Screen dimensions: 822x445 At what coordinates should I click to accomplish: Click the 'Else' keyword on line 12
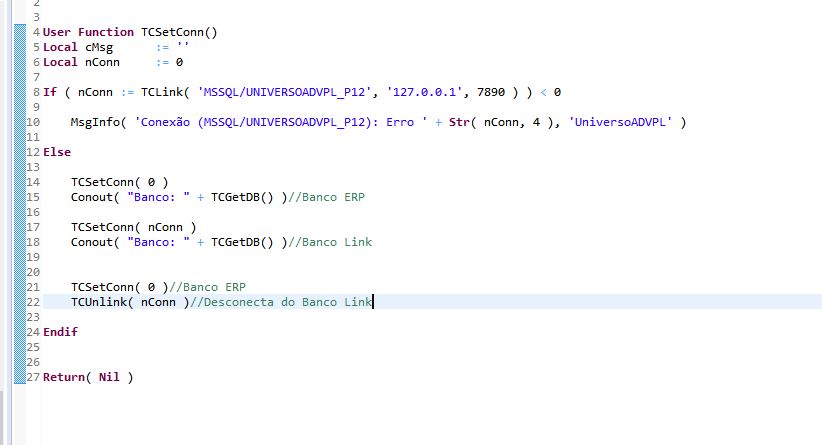pyautogui.click(x=57, y=152)
